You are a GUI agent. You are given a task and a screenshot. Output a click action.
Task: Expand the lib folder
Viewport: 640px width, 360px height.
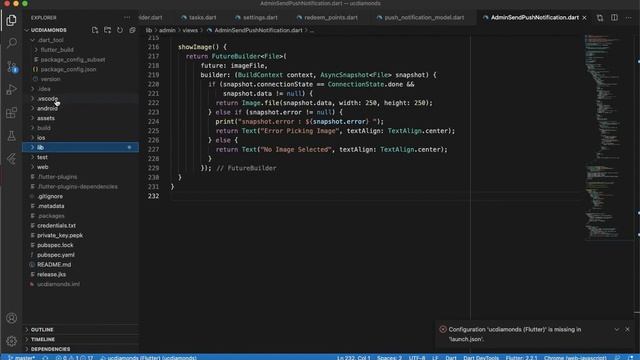pos(81,147)
